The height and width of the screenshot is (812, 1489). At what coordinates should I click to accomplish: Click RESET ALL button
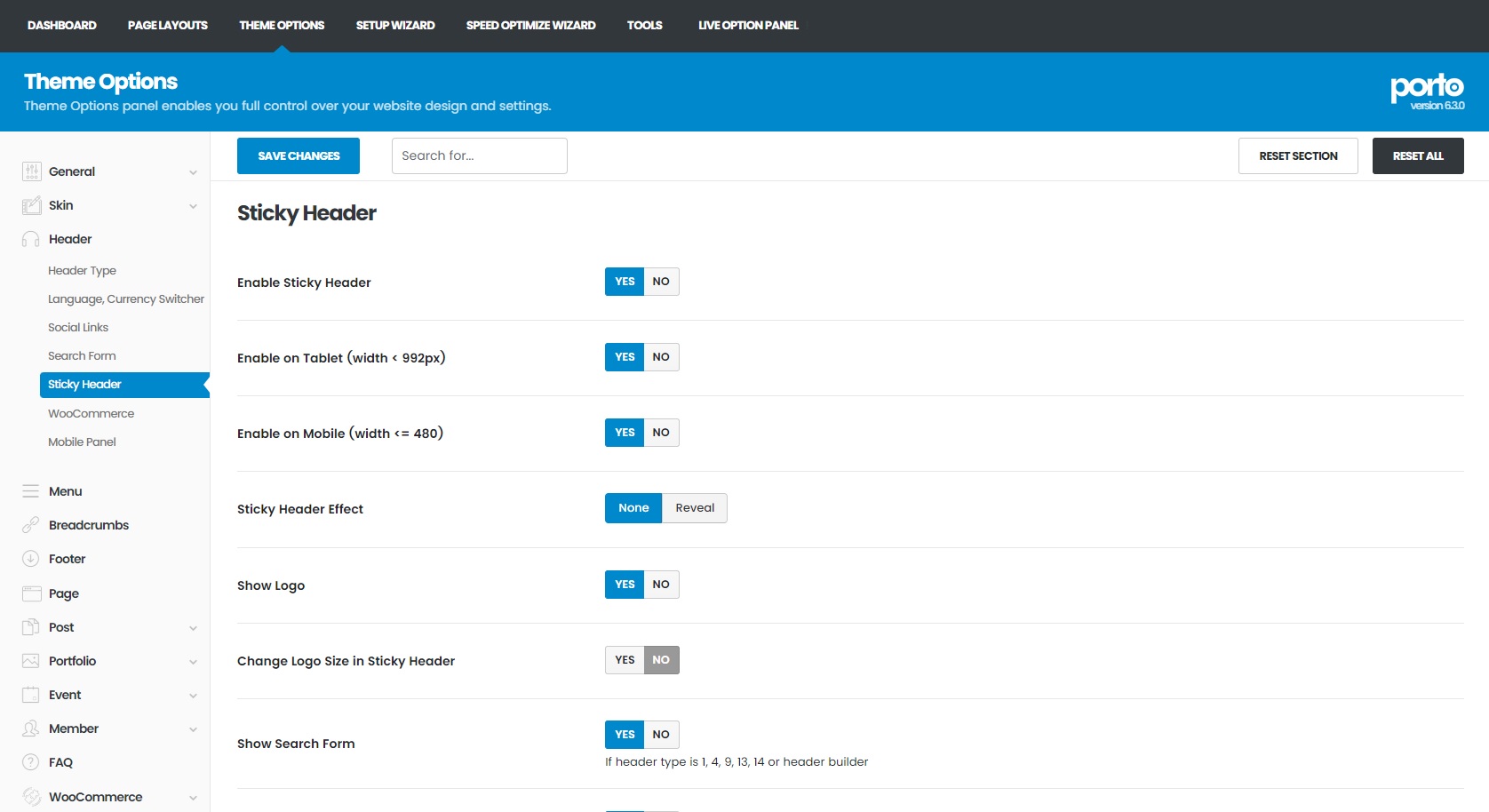(x=1418, y=155)
